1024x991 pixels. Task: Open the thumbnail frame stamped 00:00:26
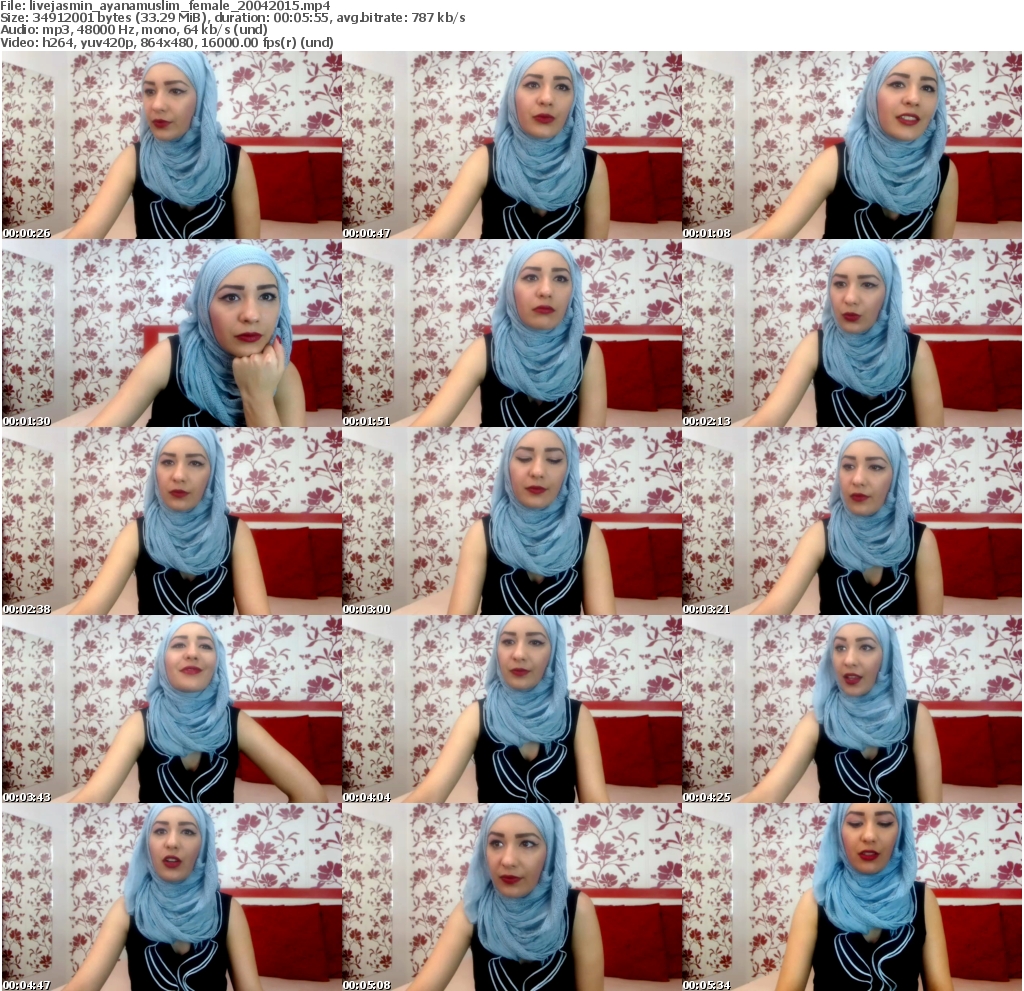click(171, 145)
